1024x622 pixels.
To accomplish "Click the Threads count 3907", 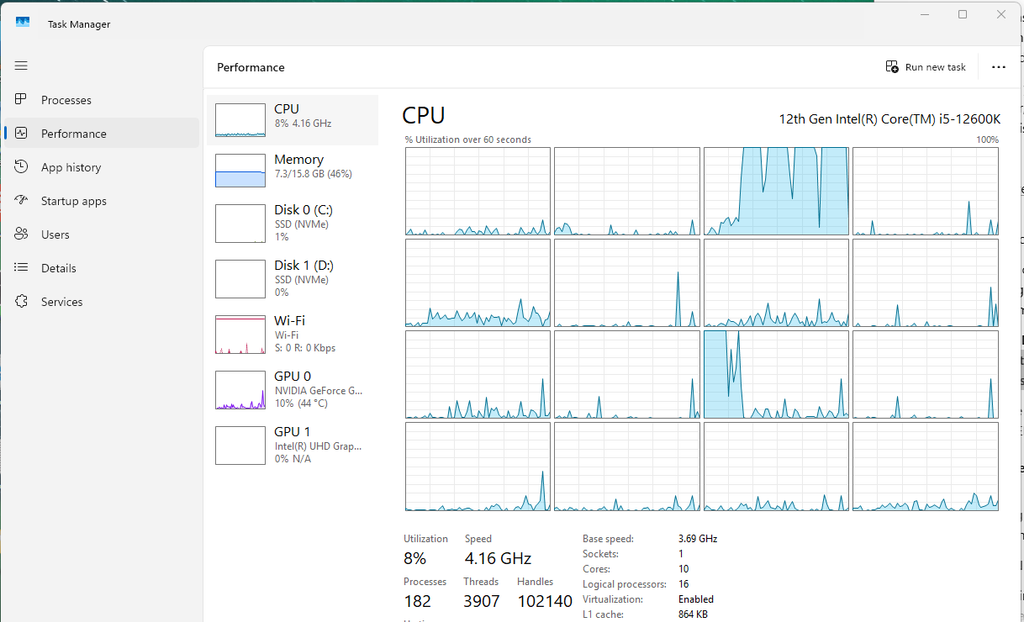I will (x=482, y=601).
